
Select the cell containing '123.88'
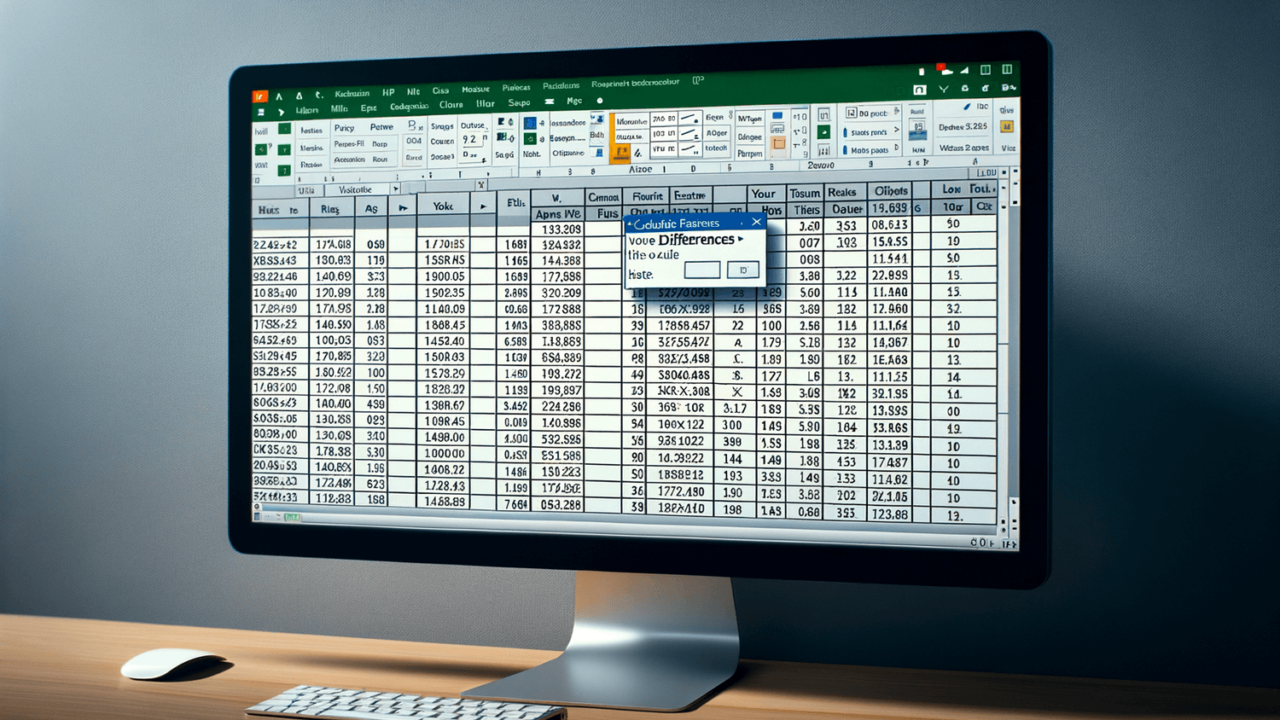(889, 514)
